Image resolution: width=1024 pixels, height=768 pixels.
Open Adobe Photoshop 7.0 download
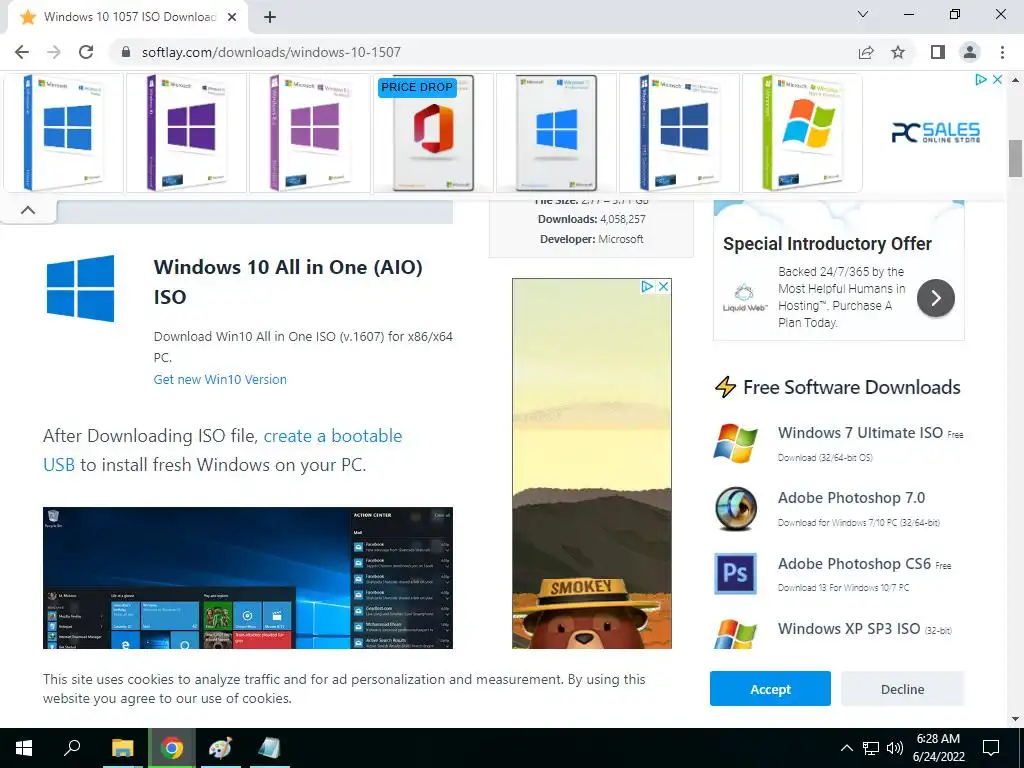(x=851, y=498)
